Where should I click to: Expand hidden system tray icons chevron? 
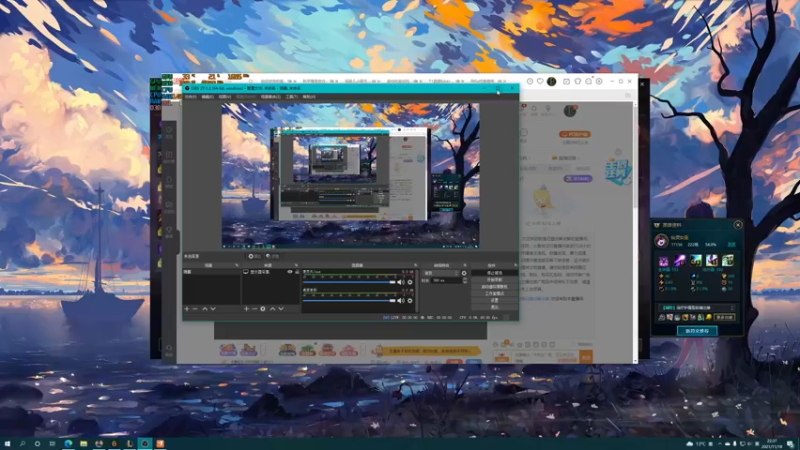tap(720, 444)
